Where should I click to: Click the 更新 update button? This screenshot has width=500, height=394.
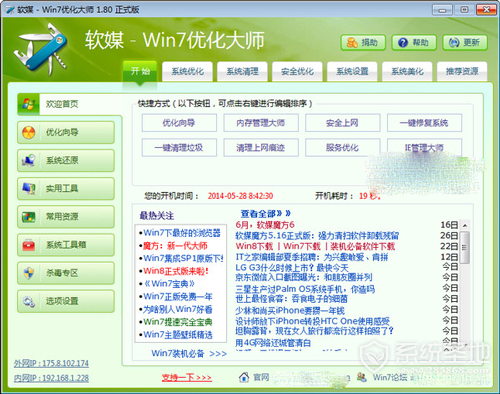pos(465,43)
